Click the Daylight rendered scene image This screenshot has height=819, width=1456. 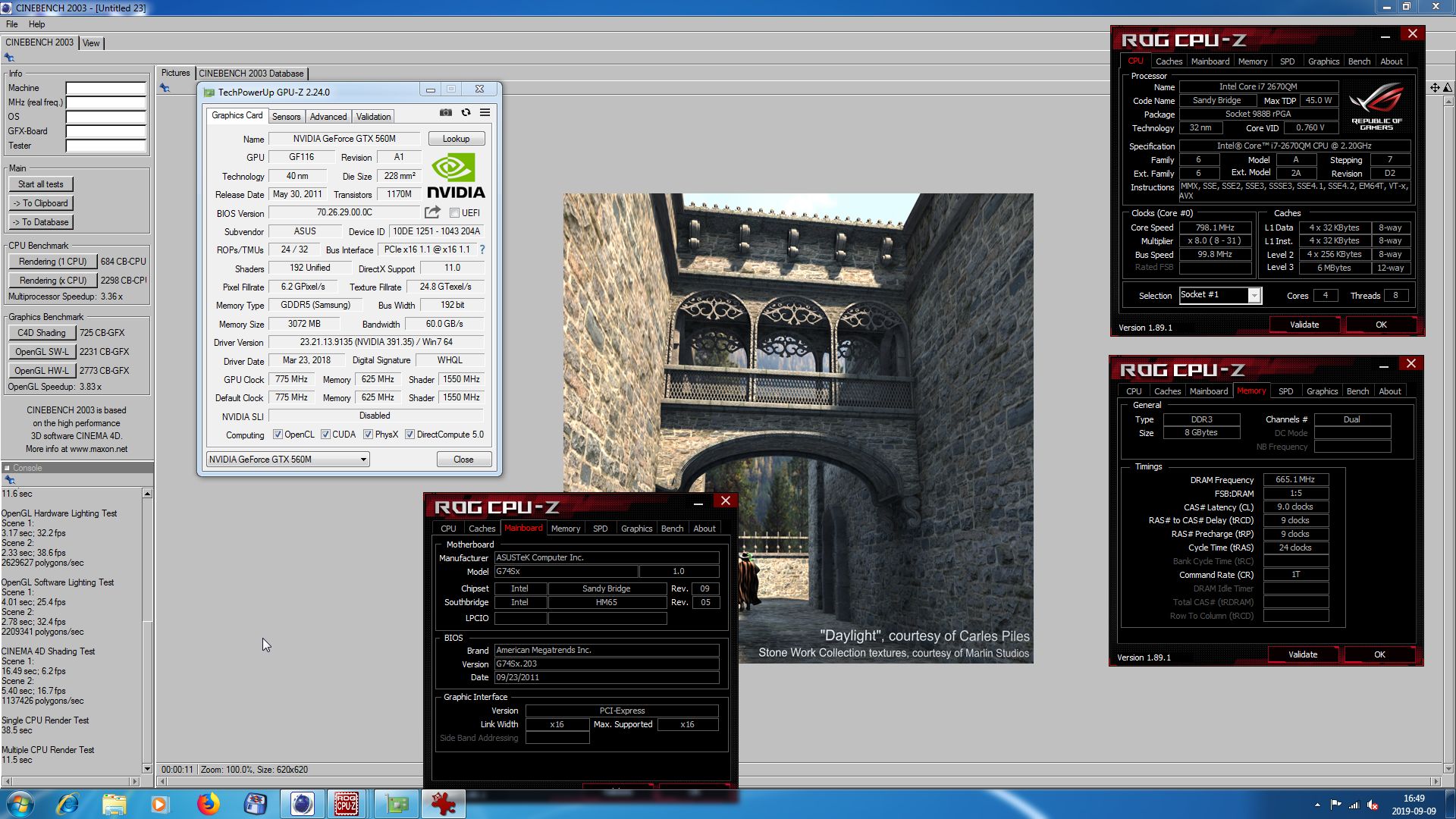pyautogui.click(x=798, y=428)
